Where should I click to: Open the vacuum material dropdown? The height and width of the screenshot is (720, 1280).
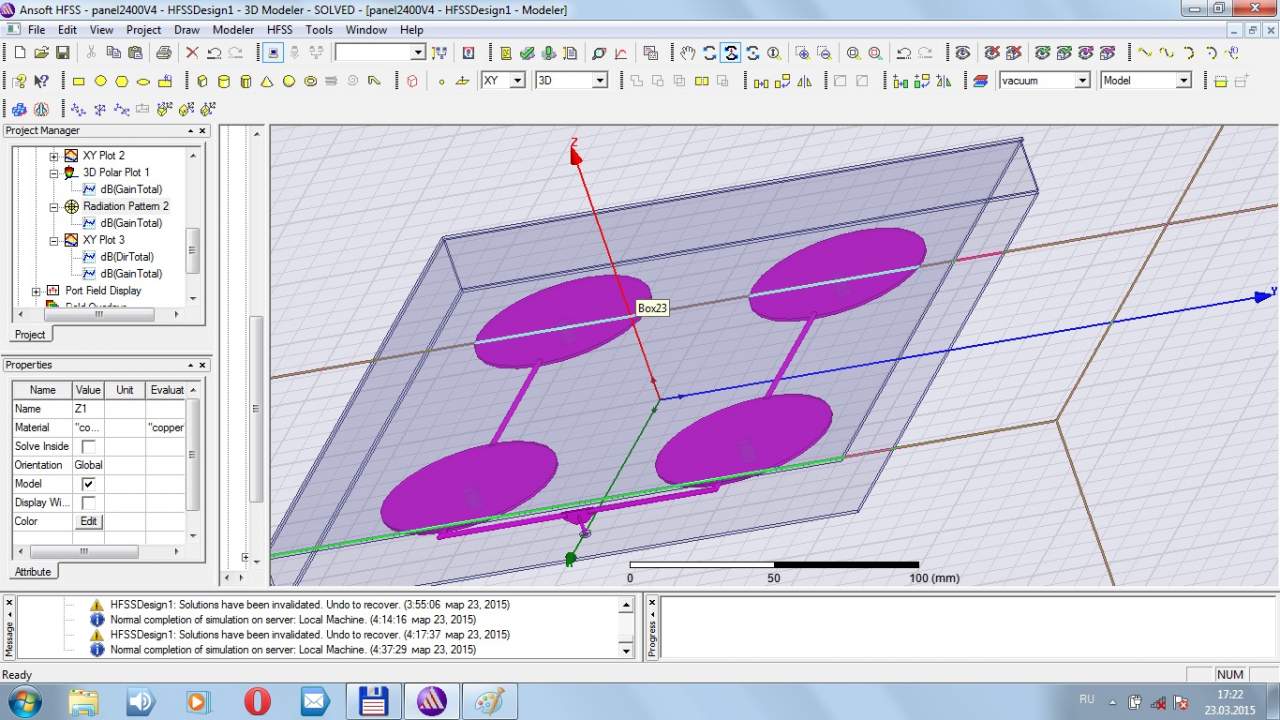1082,81
